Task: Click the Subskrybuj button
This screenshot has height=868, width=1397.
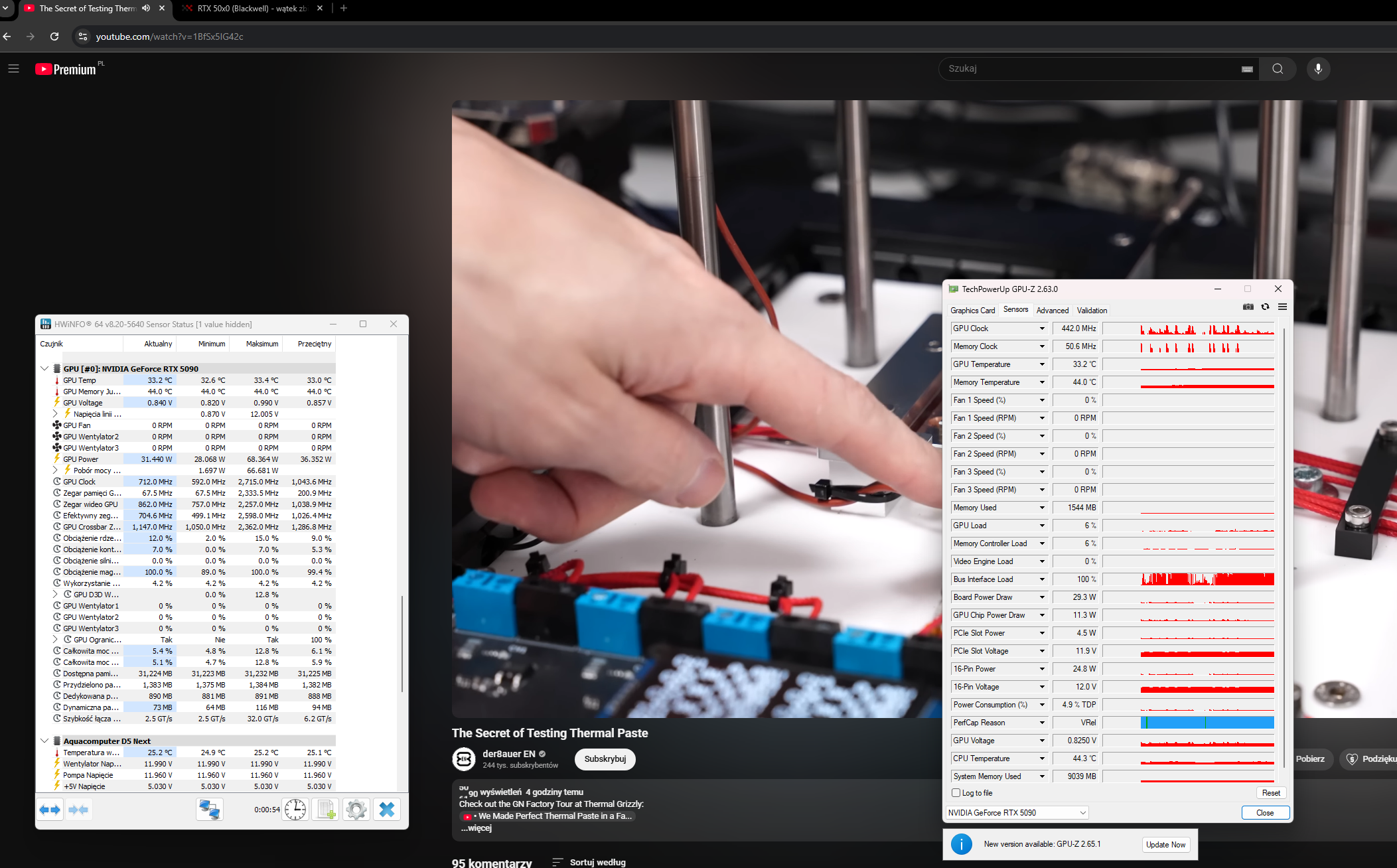Action: coord(605,759)
